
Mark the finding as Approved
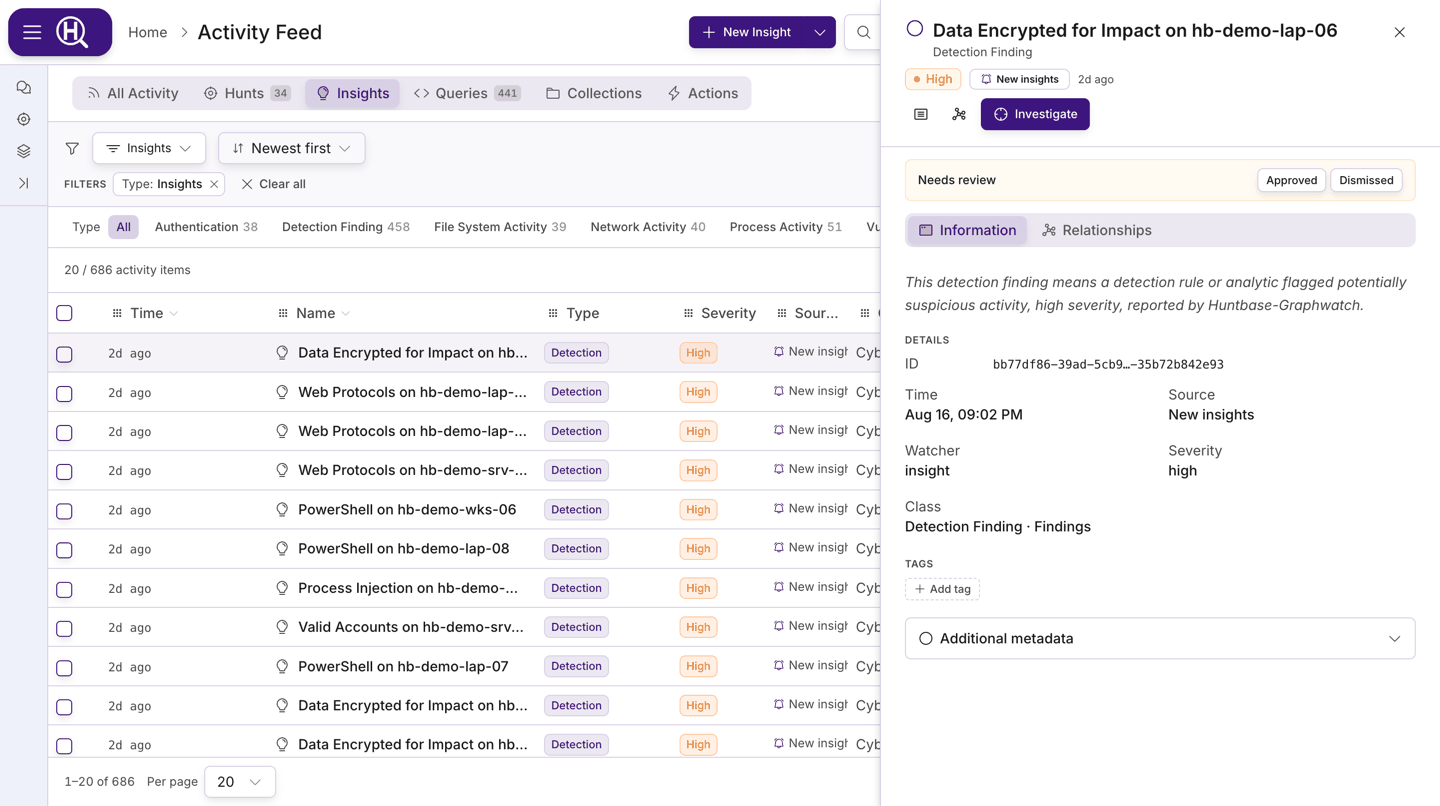pyautogui.click(x=1291, y=180)
